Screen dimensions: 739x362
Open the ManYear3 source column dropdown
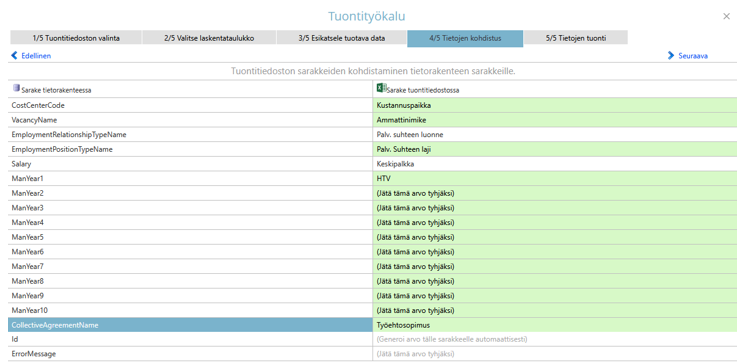(554, 208)
